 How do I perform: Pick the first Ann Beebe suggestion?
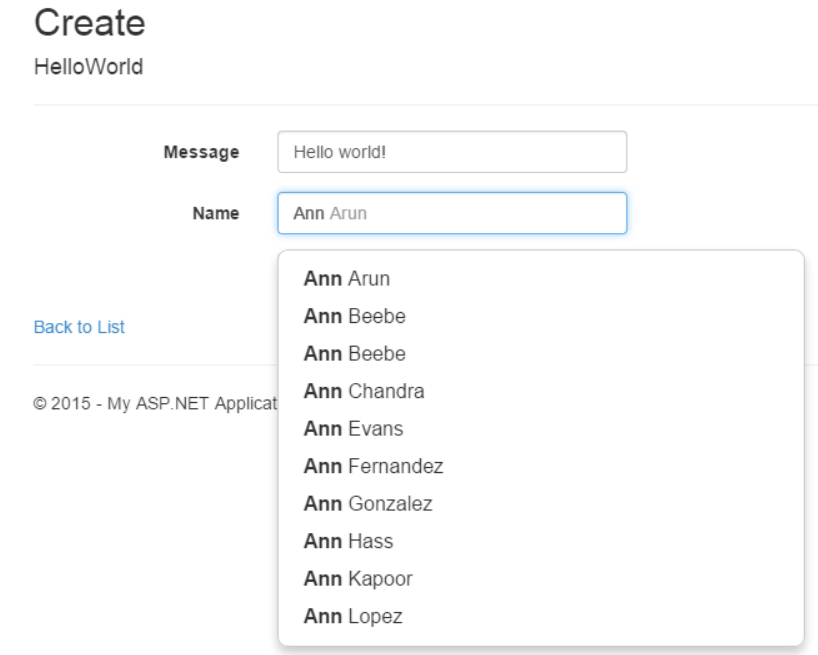[354, 317]
